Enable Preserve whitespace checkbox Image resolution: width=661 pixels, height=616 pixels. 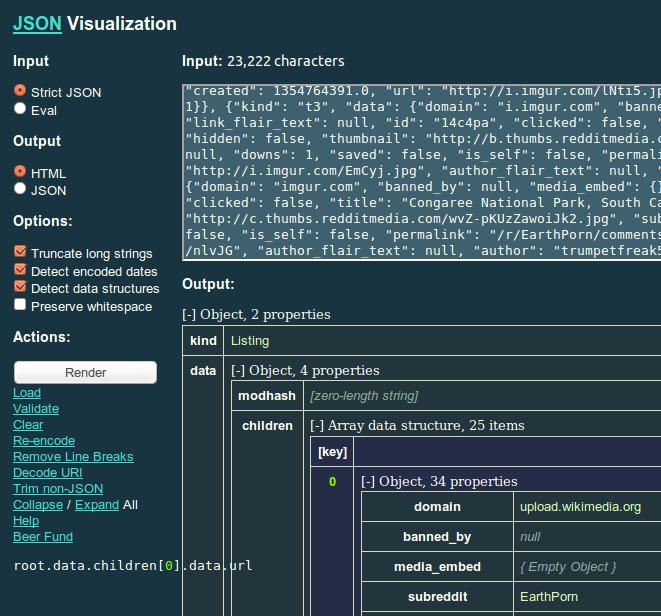[x=20, y=304]
